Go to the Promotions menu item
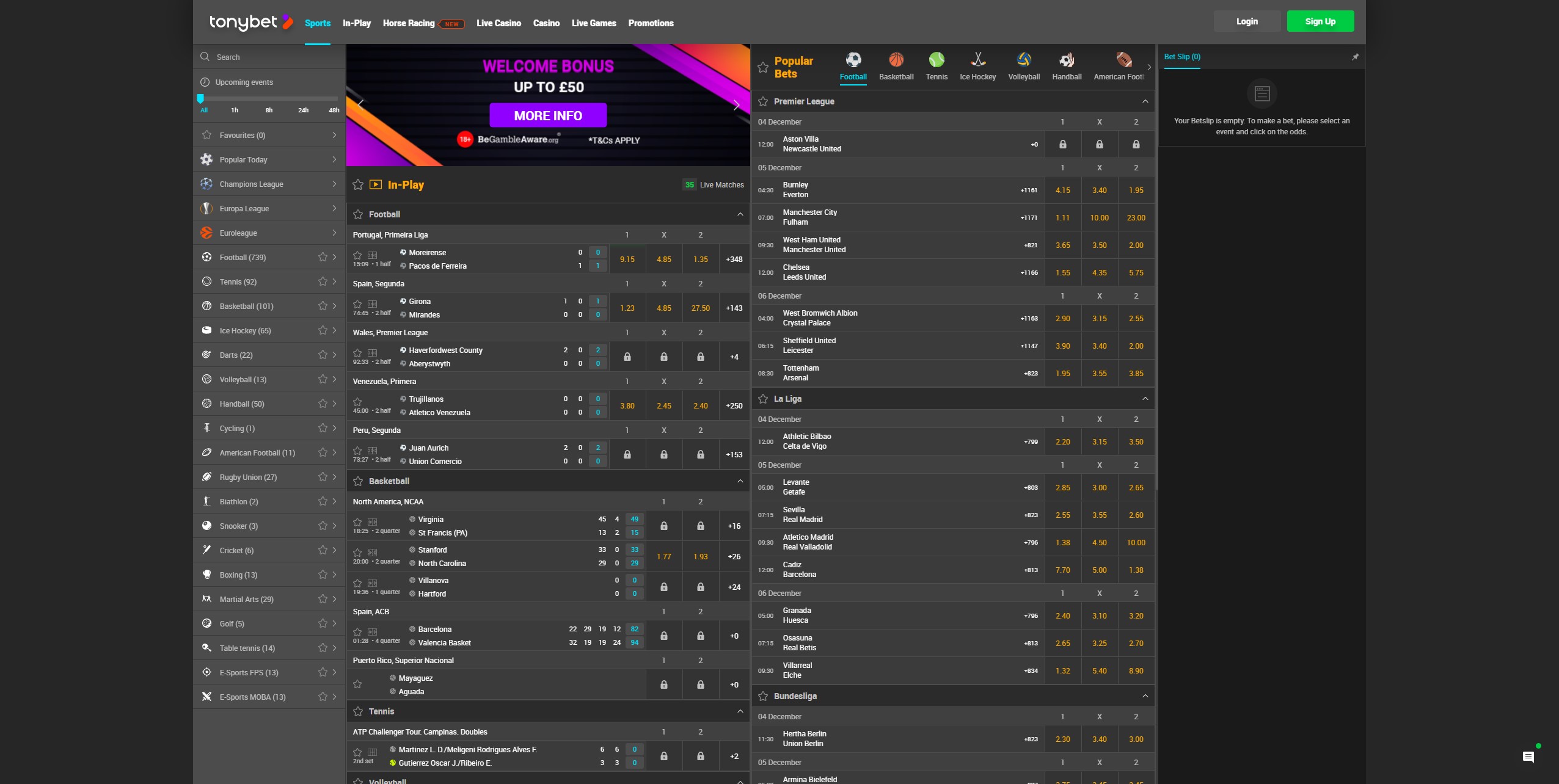 coord(651,23)
